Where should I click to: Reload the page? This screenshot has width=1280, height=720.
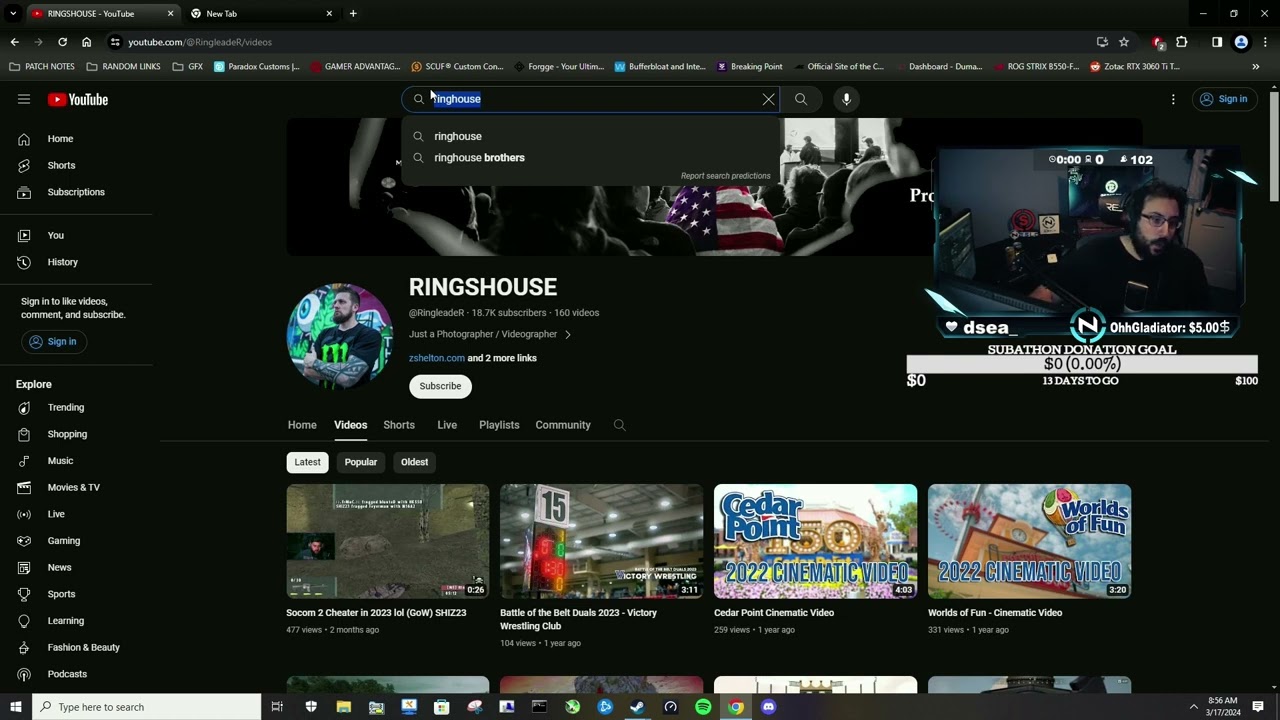coord(62,42)
